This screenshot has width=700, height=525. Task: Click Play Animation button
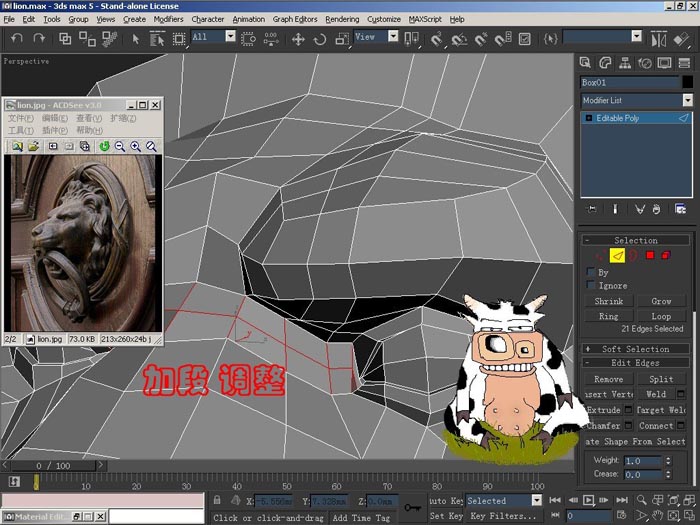(x=588, y=500)
